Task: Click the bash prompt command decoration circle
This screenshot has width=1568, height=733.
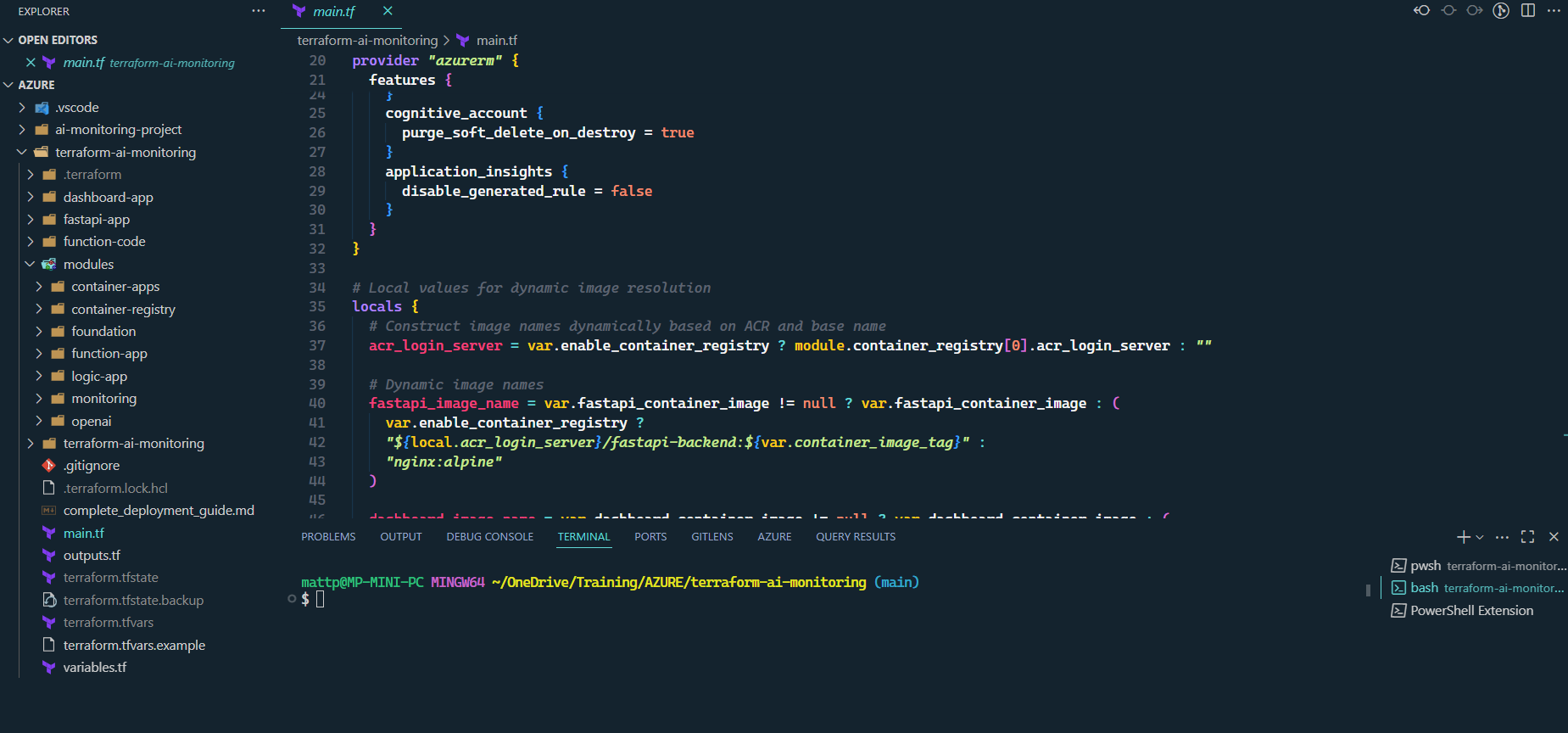Action: [292, 599]
